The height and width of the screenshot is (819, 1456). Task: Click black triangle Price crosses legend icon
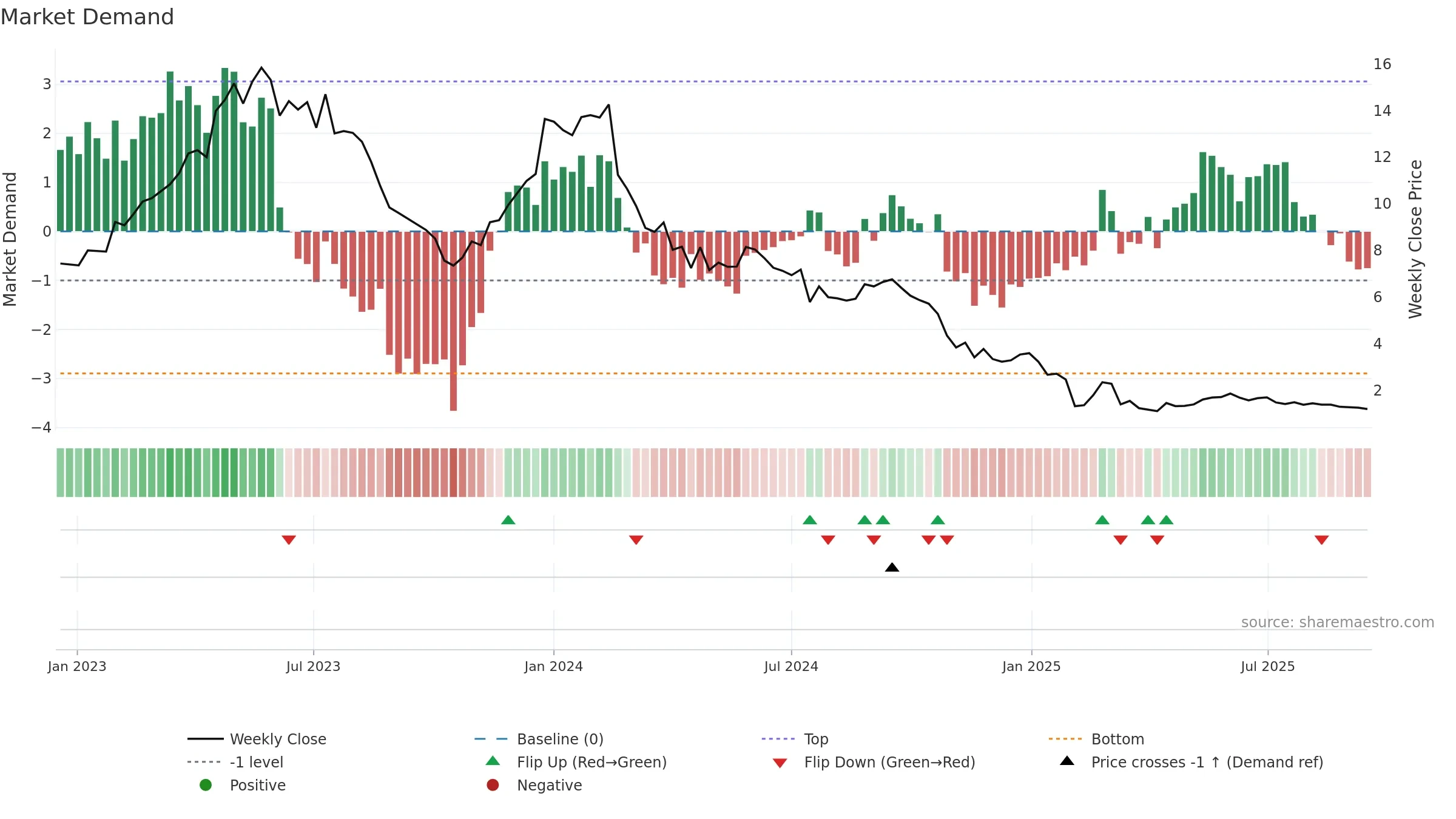1067,761
